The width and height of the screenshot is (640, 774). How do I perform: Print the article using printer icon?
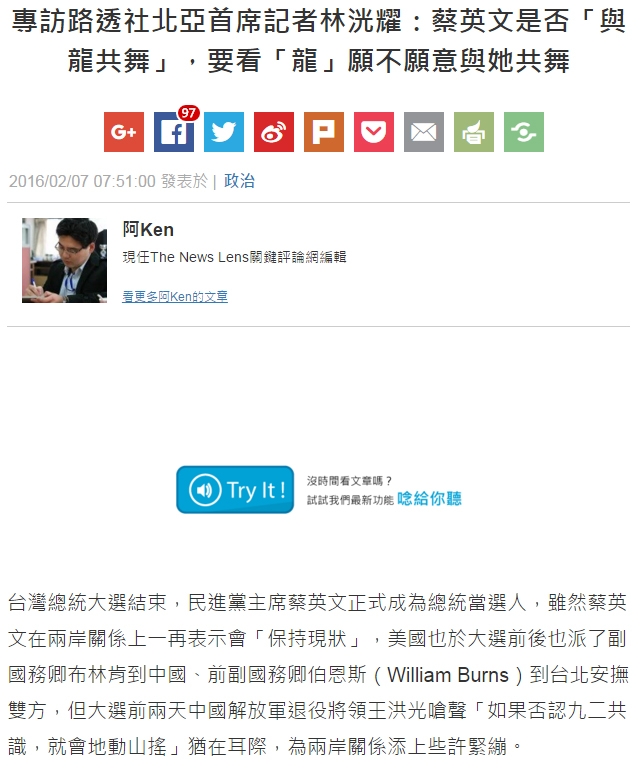coord(474,132)
